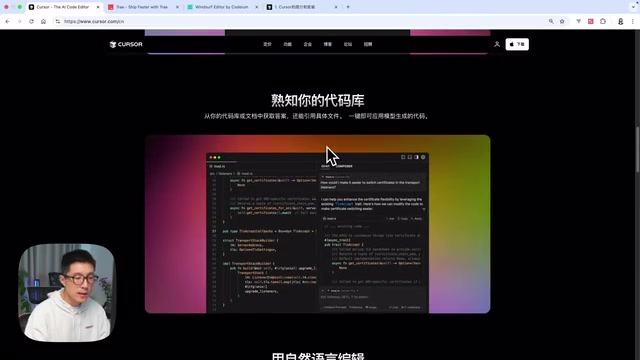Click the Cursor logo in site header

pyautogui.click(x=126, y=44)
